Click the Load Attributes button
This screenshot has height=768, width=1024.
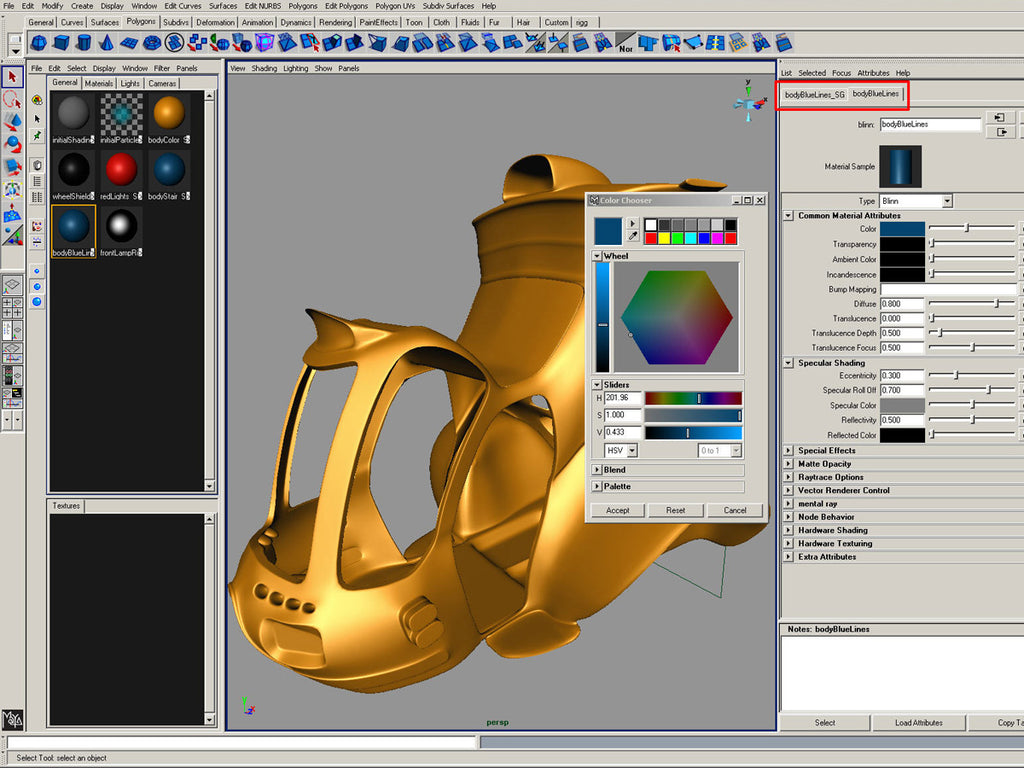(x=918, y=722)
